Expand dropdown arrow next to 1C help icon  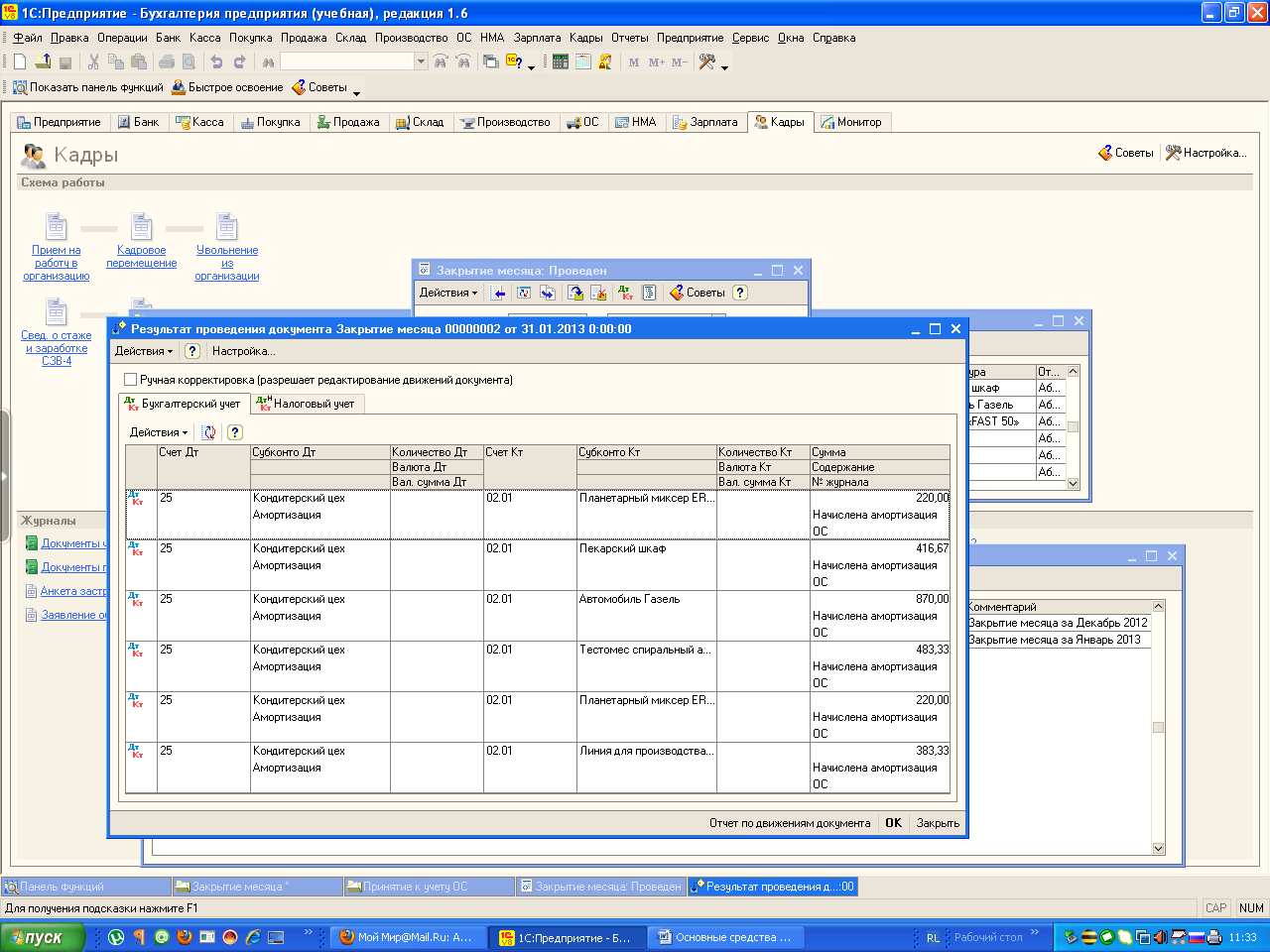(x=531, y=66)
